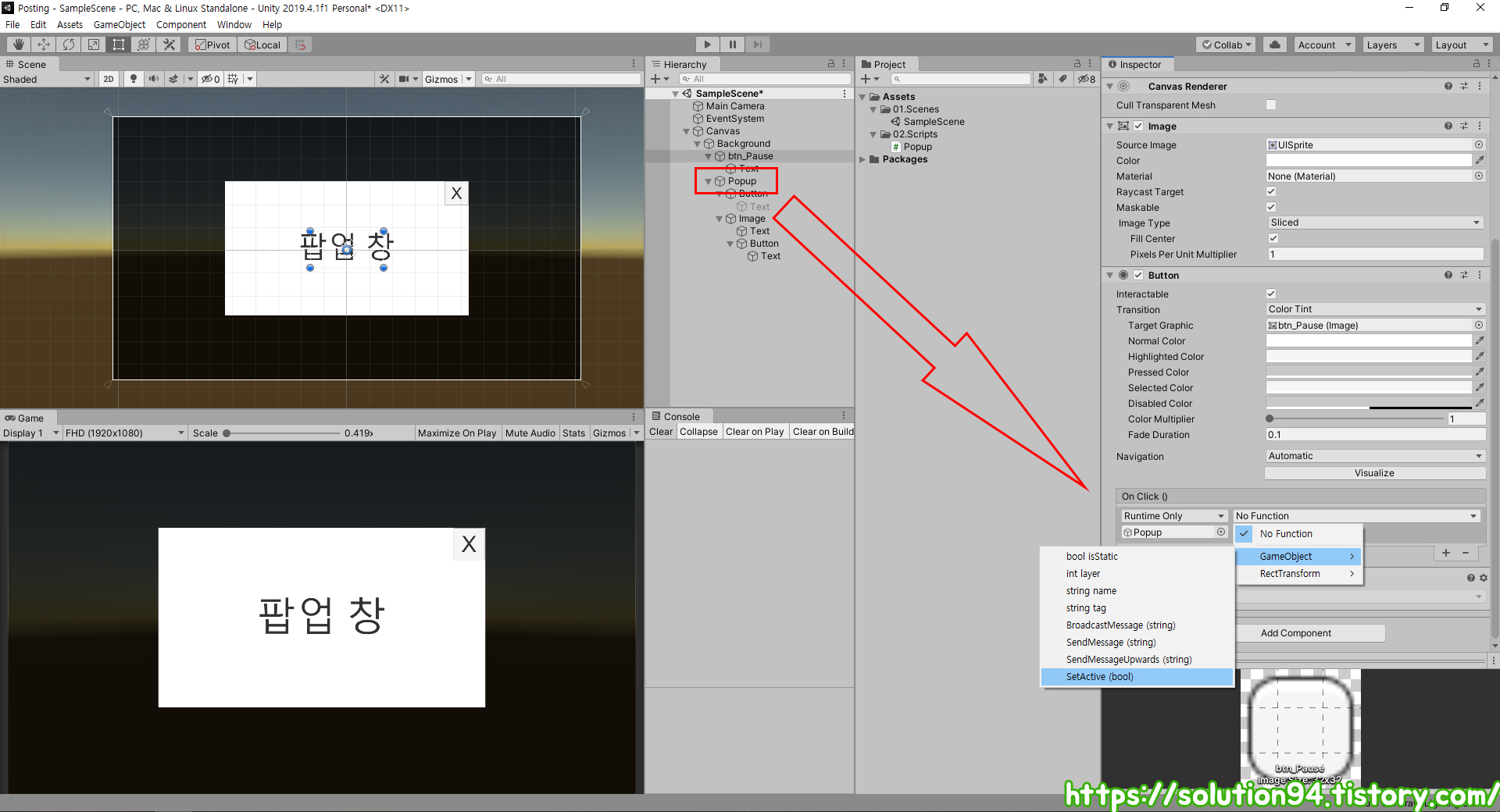
Task: Click the Color Multiplier slider
Action: point(1355,418)
